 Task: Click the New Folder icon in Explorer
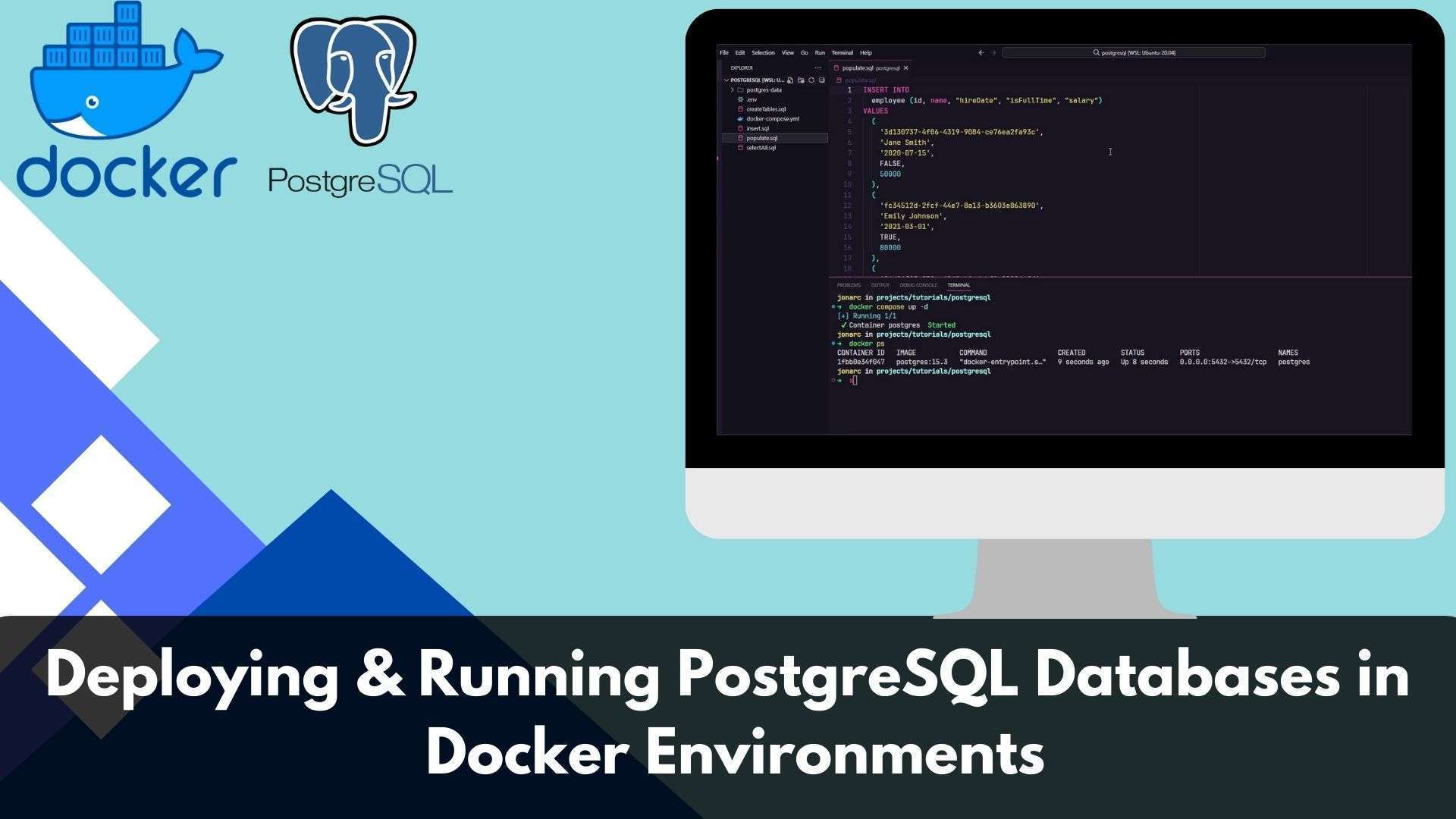click(x=801, y=80)
